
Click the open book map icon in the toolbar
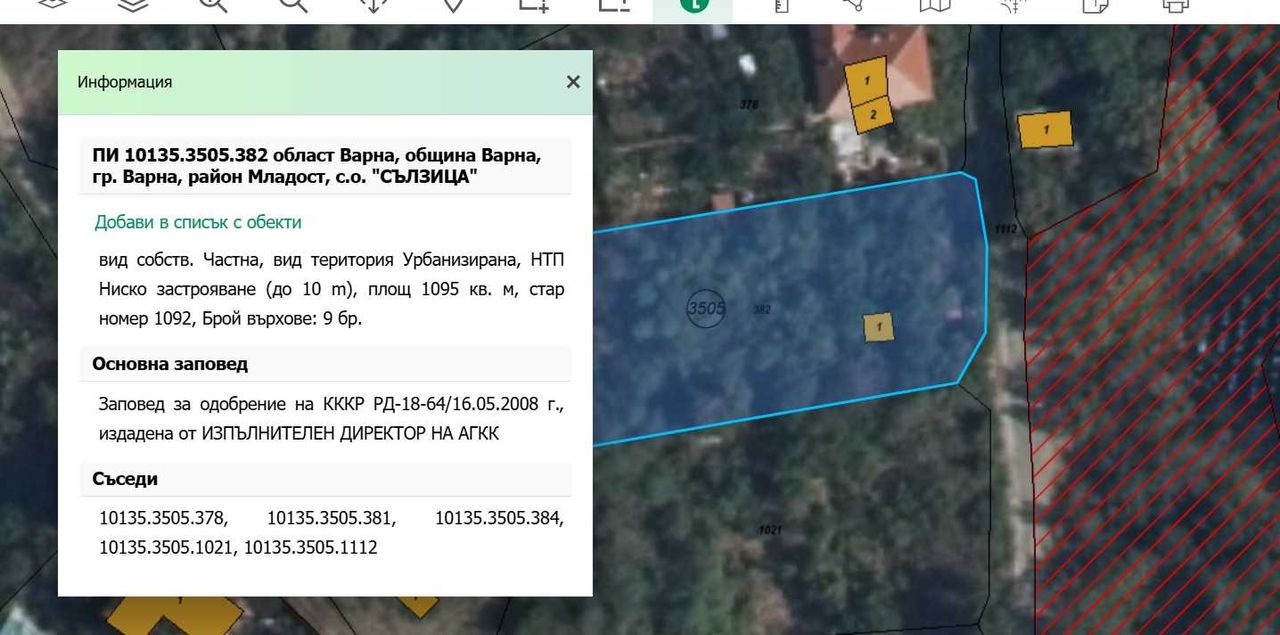click(935, 5)
